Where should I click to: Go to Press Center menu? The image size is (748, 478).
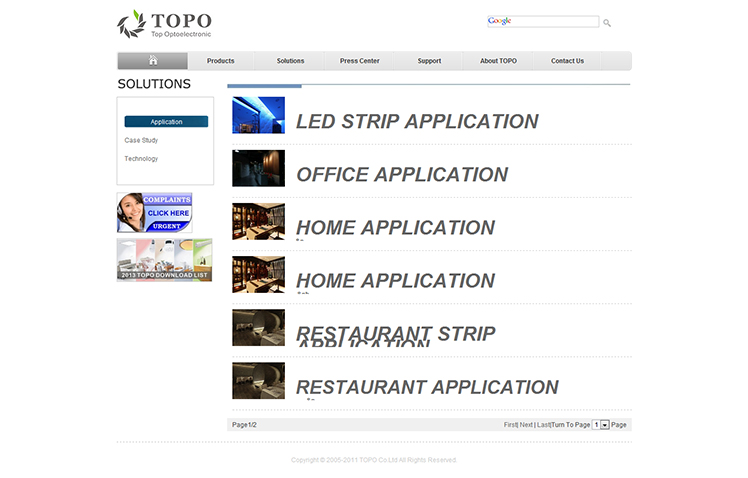pyautogui.click(x=359, y=61)
